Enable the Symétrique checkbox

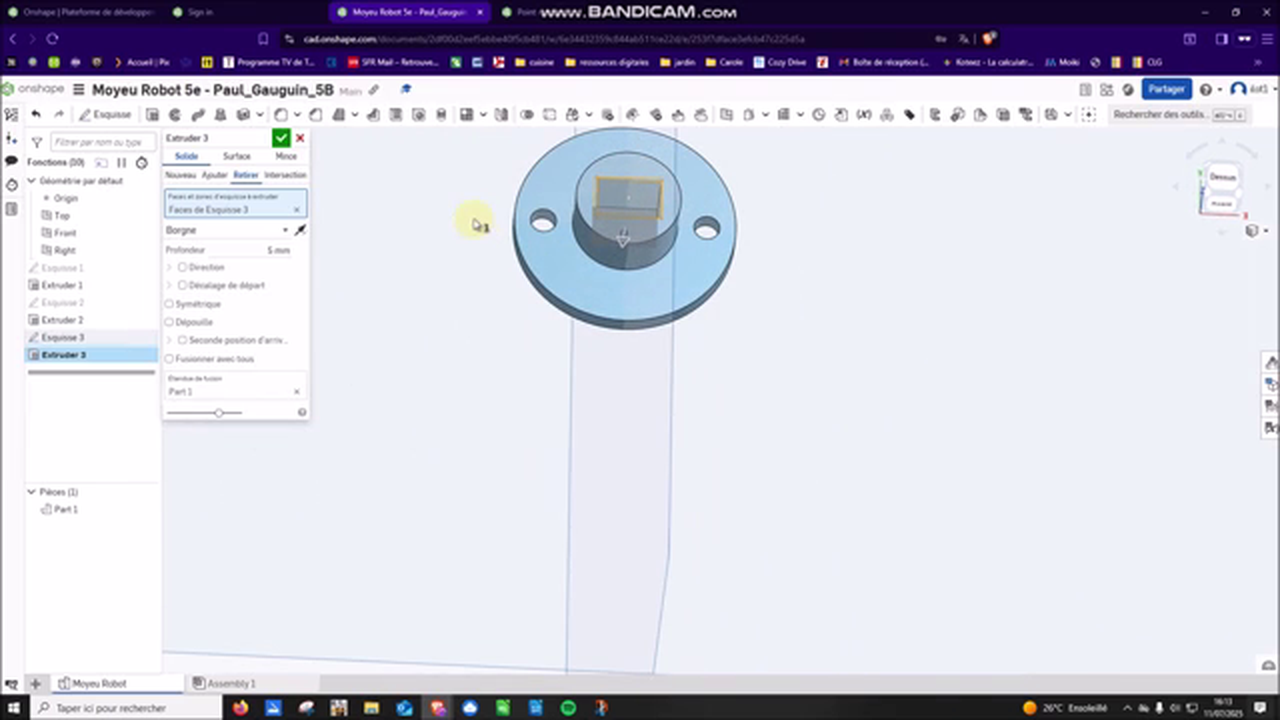(169, 303)
